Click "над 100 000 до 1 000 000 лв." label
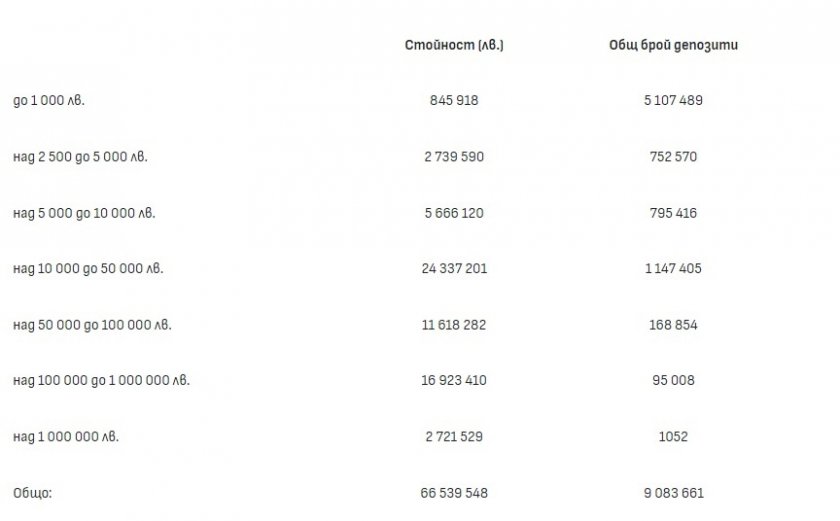The image size is (840, 521). coord(101,381)
